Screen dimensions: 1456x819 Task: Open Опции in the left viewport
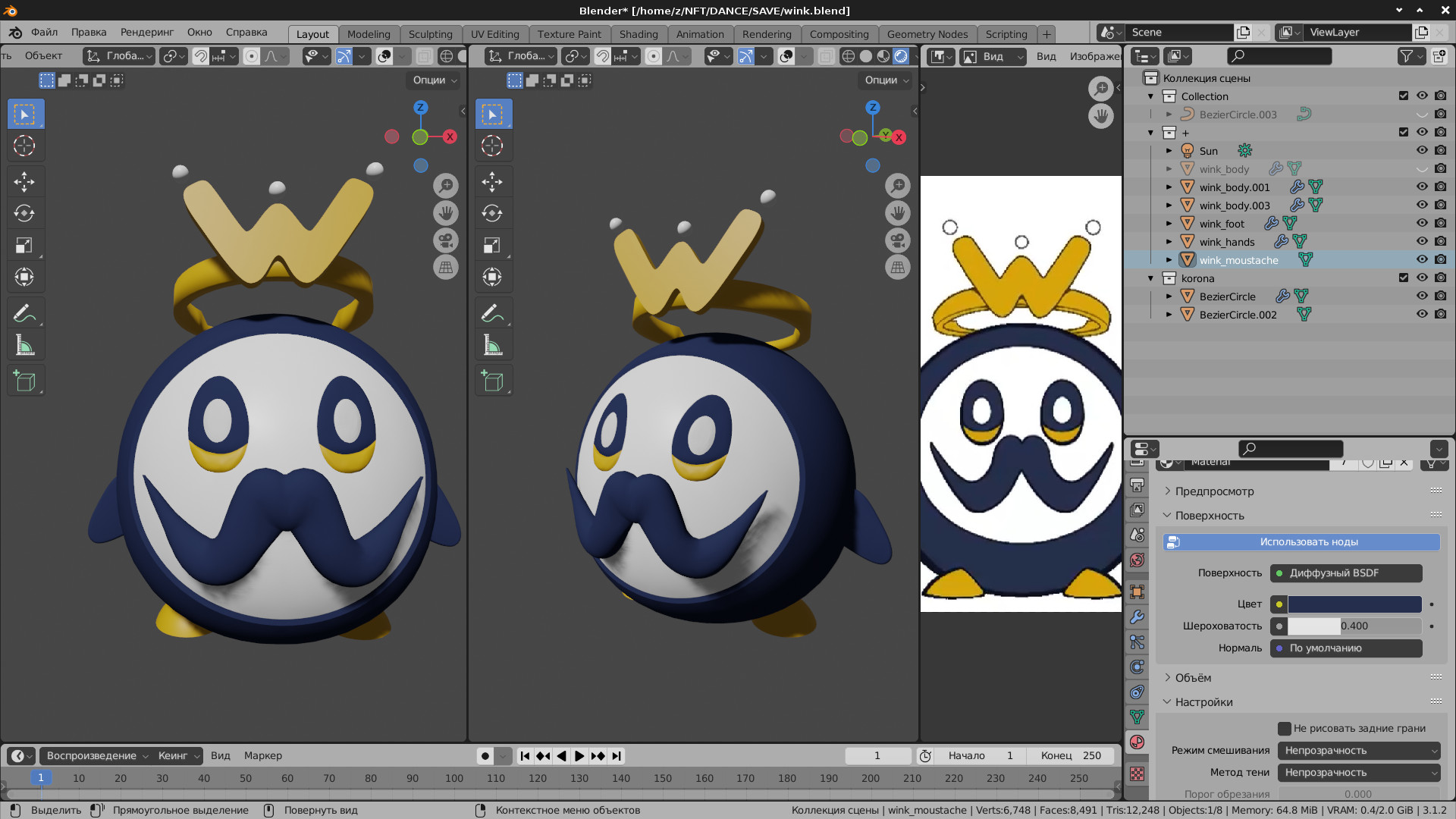[x=435, y=80]
